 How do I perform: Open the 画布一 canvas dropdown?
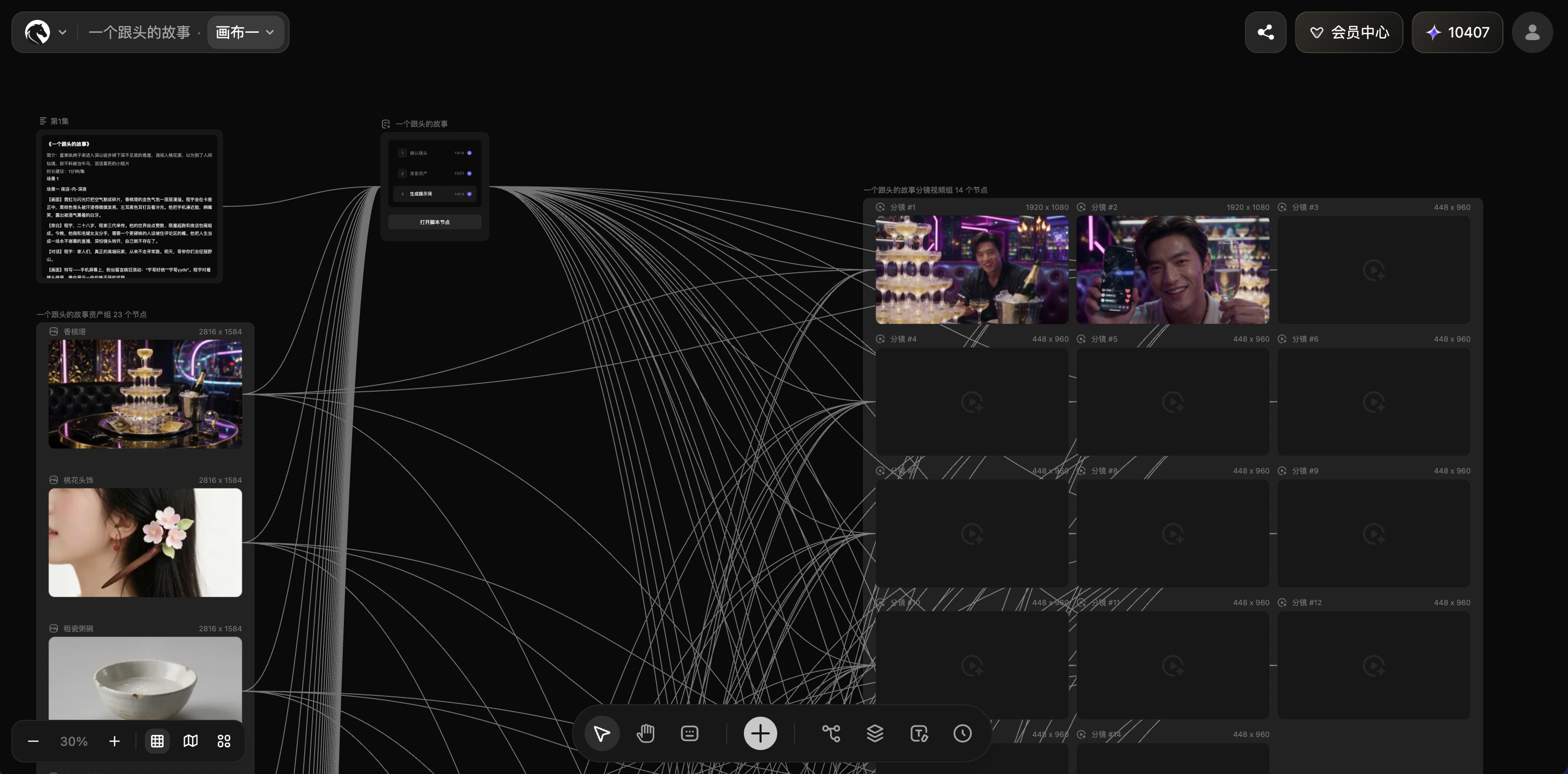[245, 32]
